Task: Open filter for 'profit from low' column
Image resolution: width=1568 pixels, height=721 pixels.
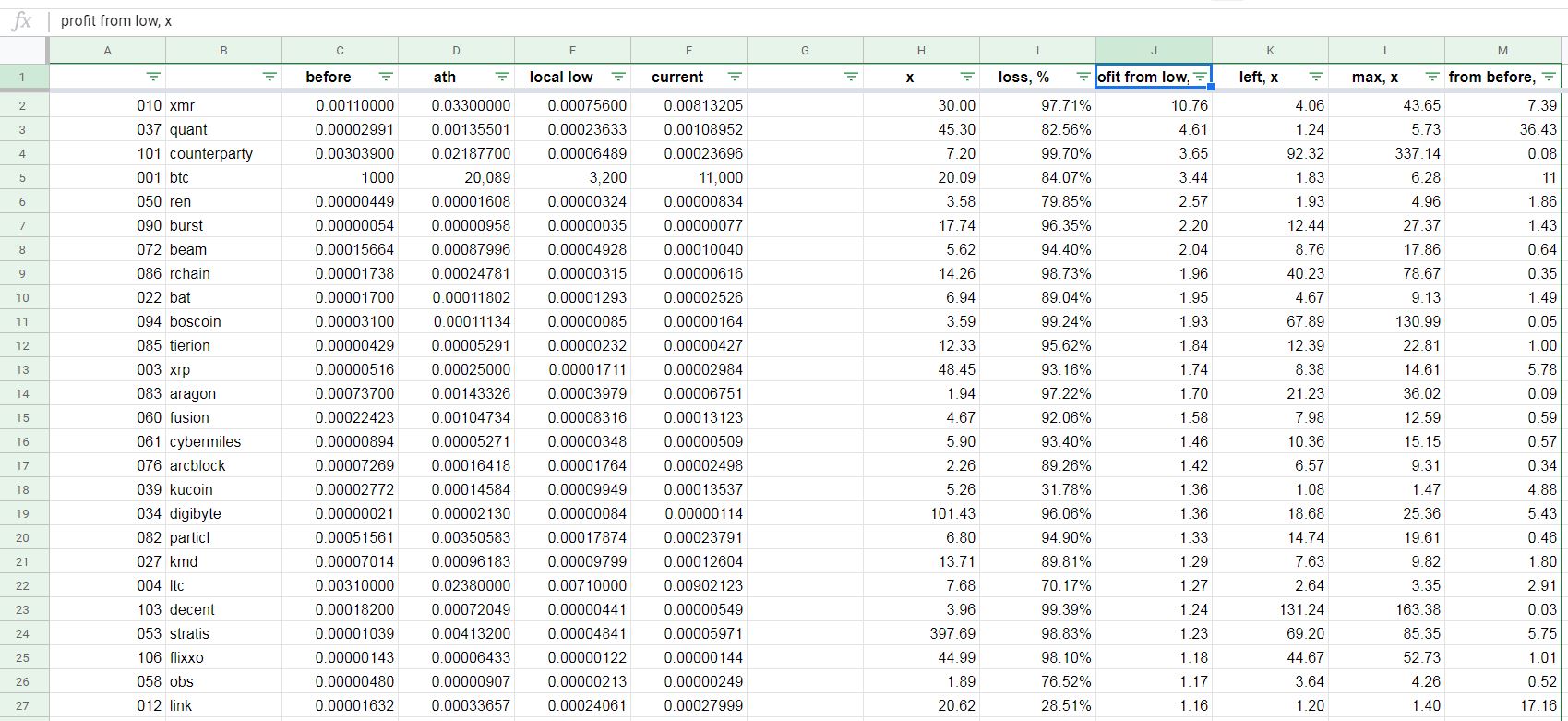Action: [1200, 77]
